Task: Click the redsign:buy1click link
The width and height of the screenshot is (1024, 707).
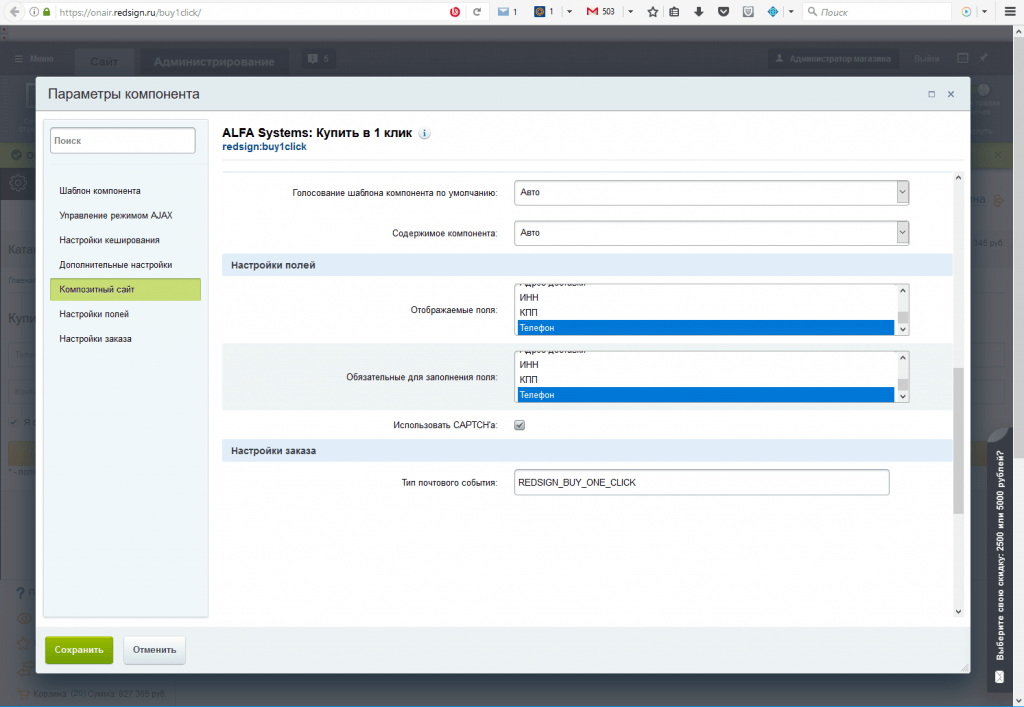Action: point(264,147)
